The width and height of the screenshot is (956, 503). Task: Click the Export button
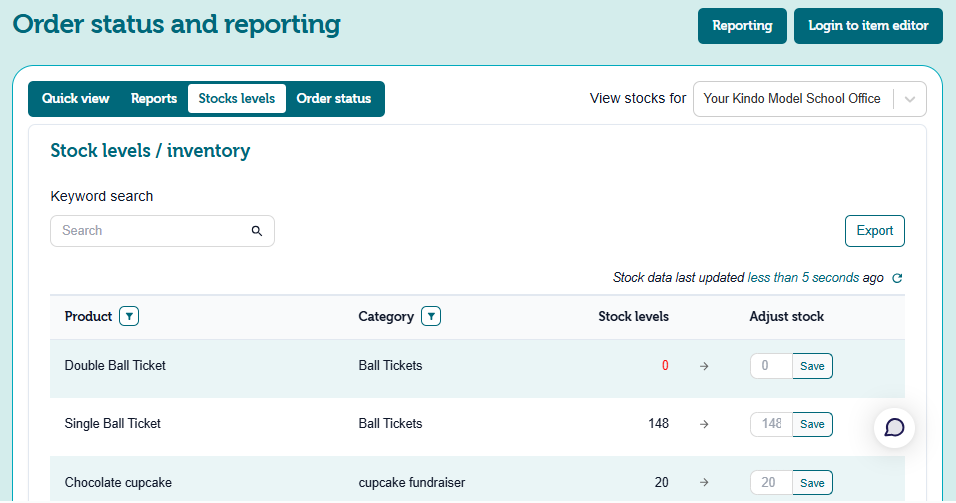click(874, 231)
